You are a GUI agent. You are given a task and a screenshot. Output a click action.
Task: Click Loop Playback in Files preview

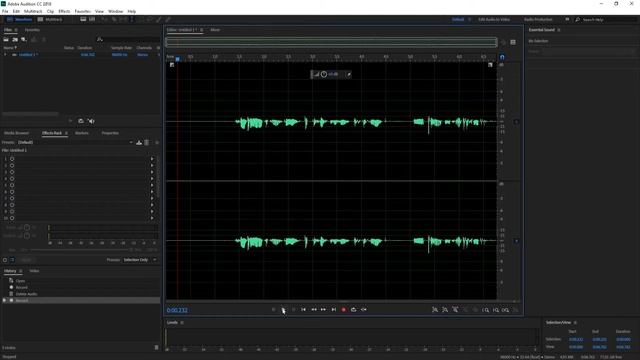click(81, 121)
